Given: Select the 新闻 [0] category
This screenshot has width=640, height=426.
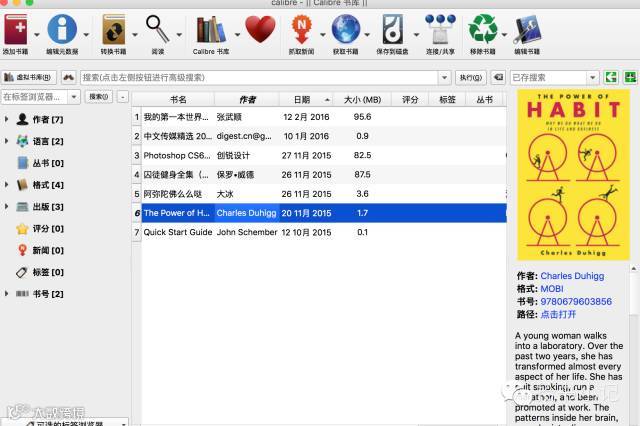Looking at the screenshot, I should tap(40, 250).
